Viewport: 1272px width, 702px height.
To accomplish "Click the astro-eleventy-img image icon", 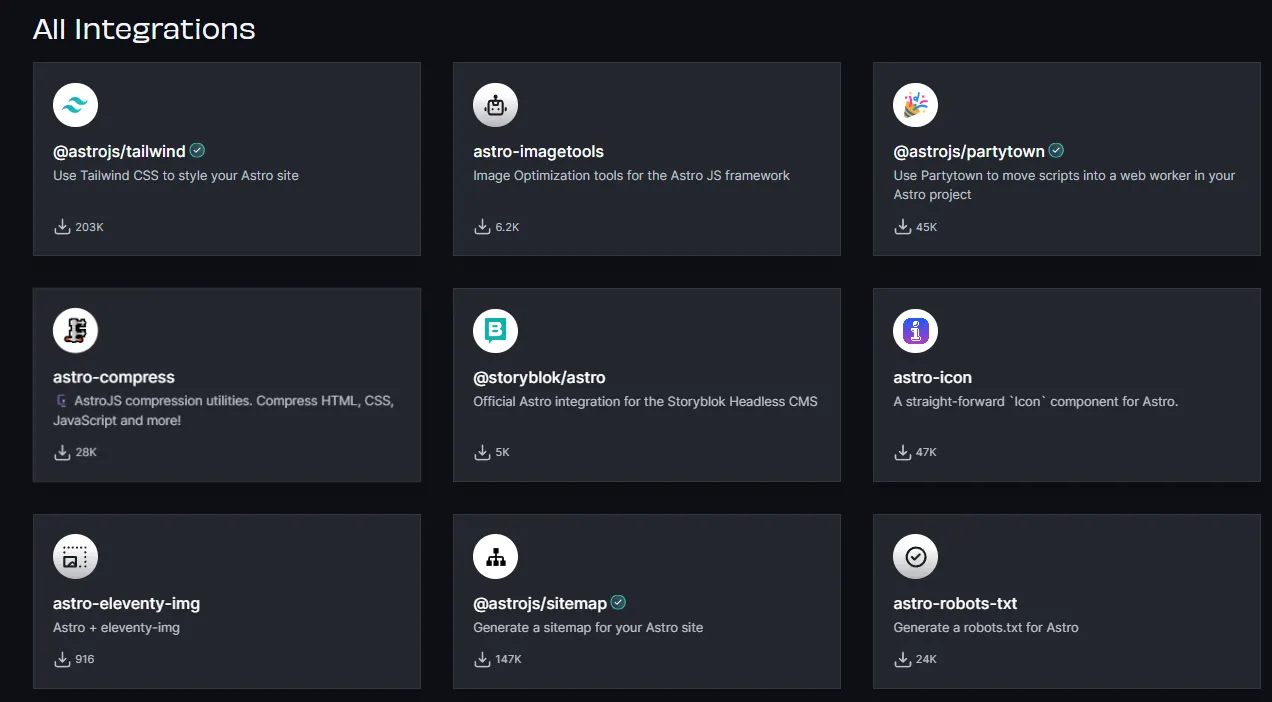I will pos(75,557).
